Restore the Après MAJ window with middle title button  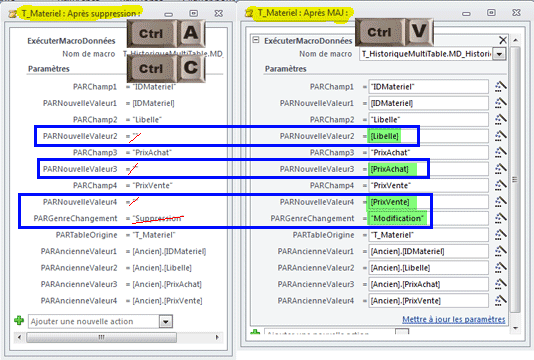491,13
